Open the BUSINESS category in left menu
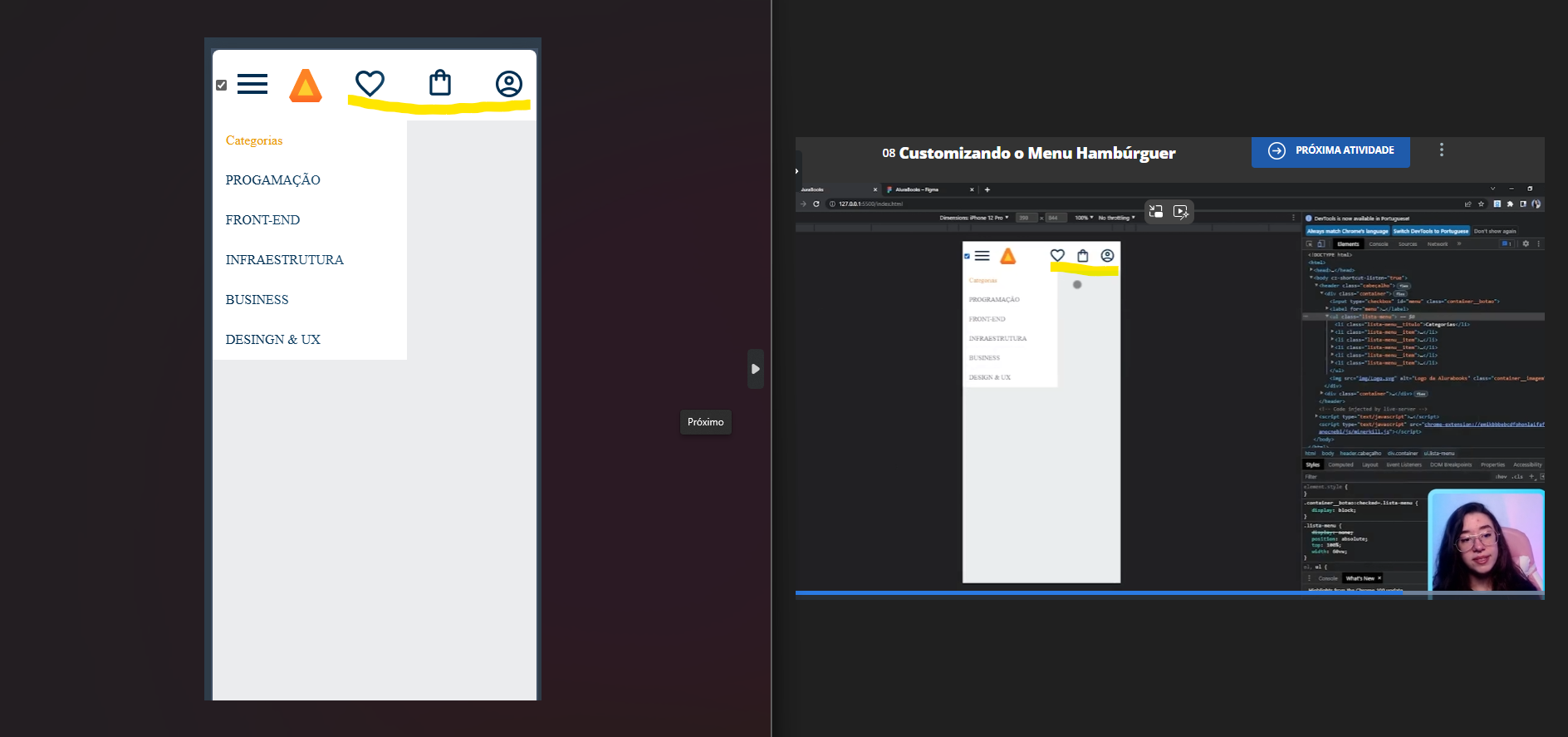Image resolution: width=1568 pixels, height=737 pixels. pyautogui.click(x=257, y=300)
